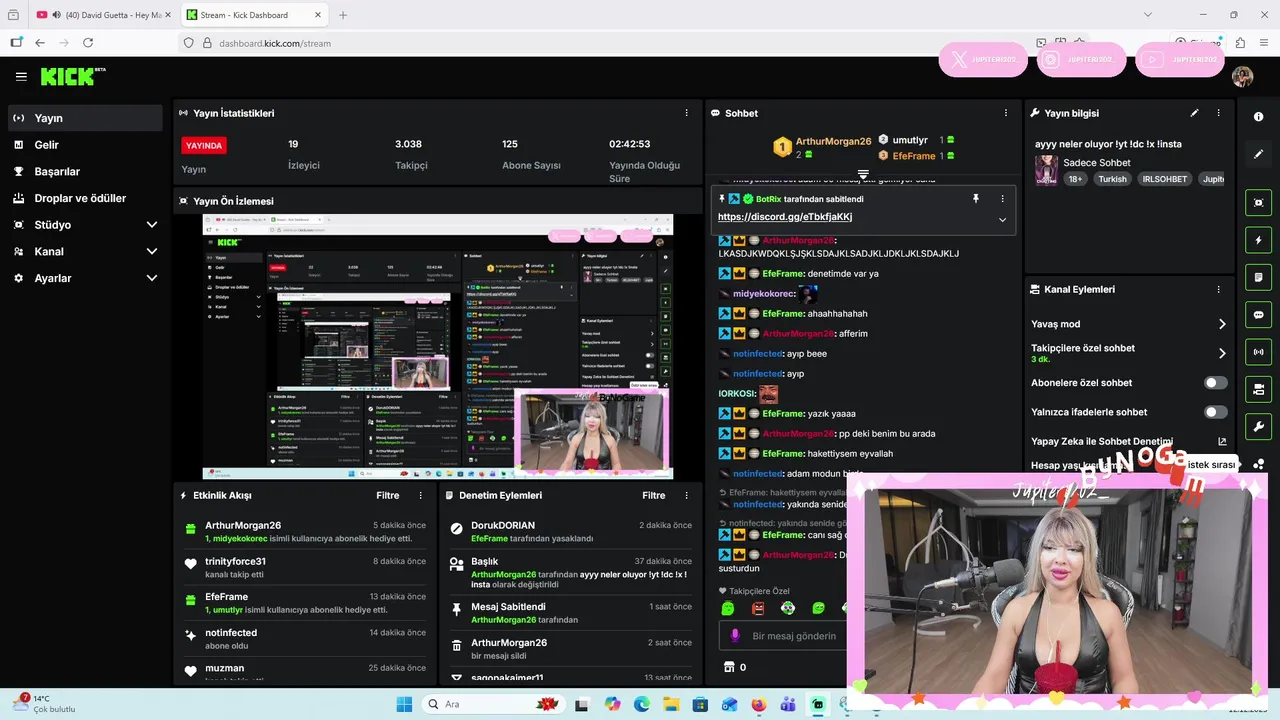Open Firefox from the taskbar
1280x720 pixels.
(x=758, y=704)
